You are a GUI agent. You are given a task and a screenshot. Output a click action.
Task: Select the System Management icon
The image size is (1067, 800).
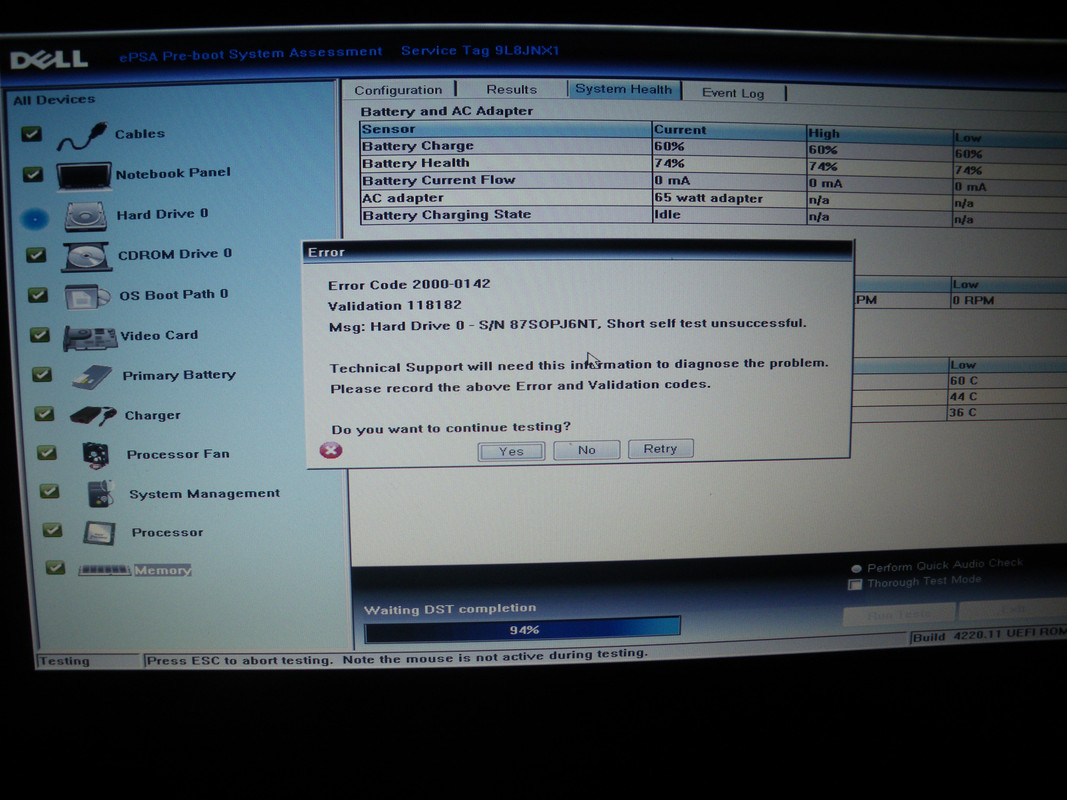point(100,494)
